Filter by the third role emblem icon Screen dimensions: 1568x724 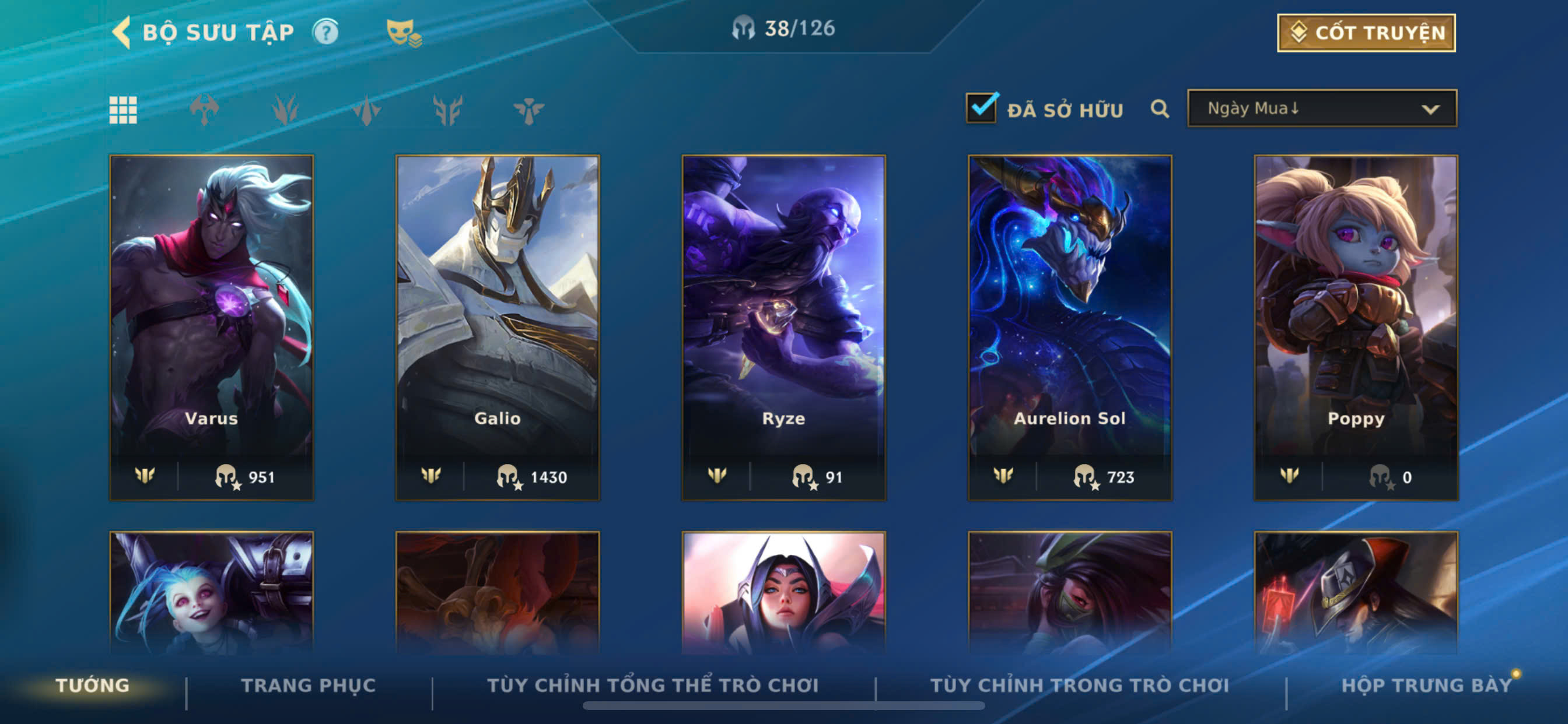pyautogui.click(x=366, y=110)
